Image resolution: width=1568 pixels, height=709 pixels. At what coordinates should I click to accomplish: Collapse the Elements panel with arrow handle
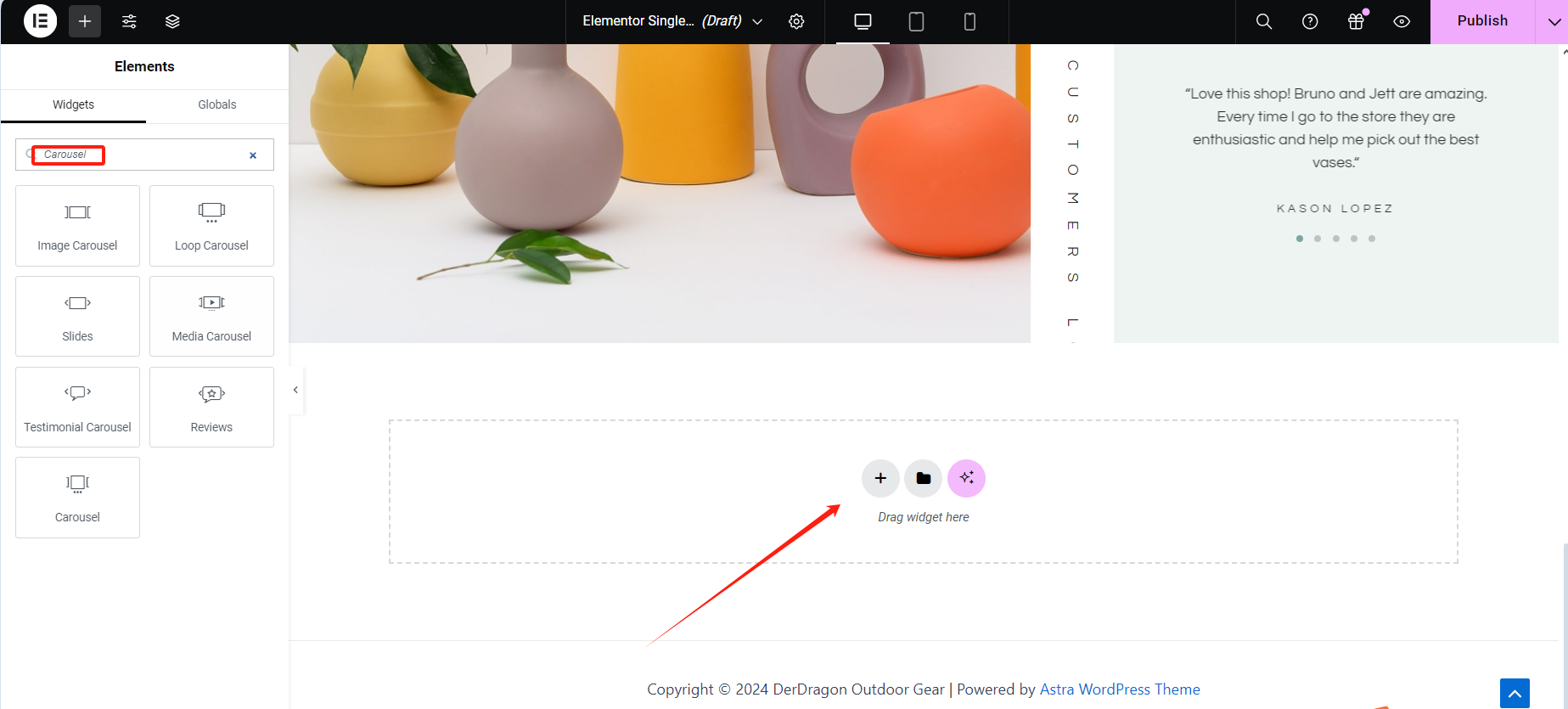(295, 390)
